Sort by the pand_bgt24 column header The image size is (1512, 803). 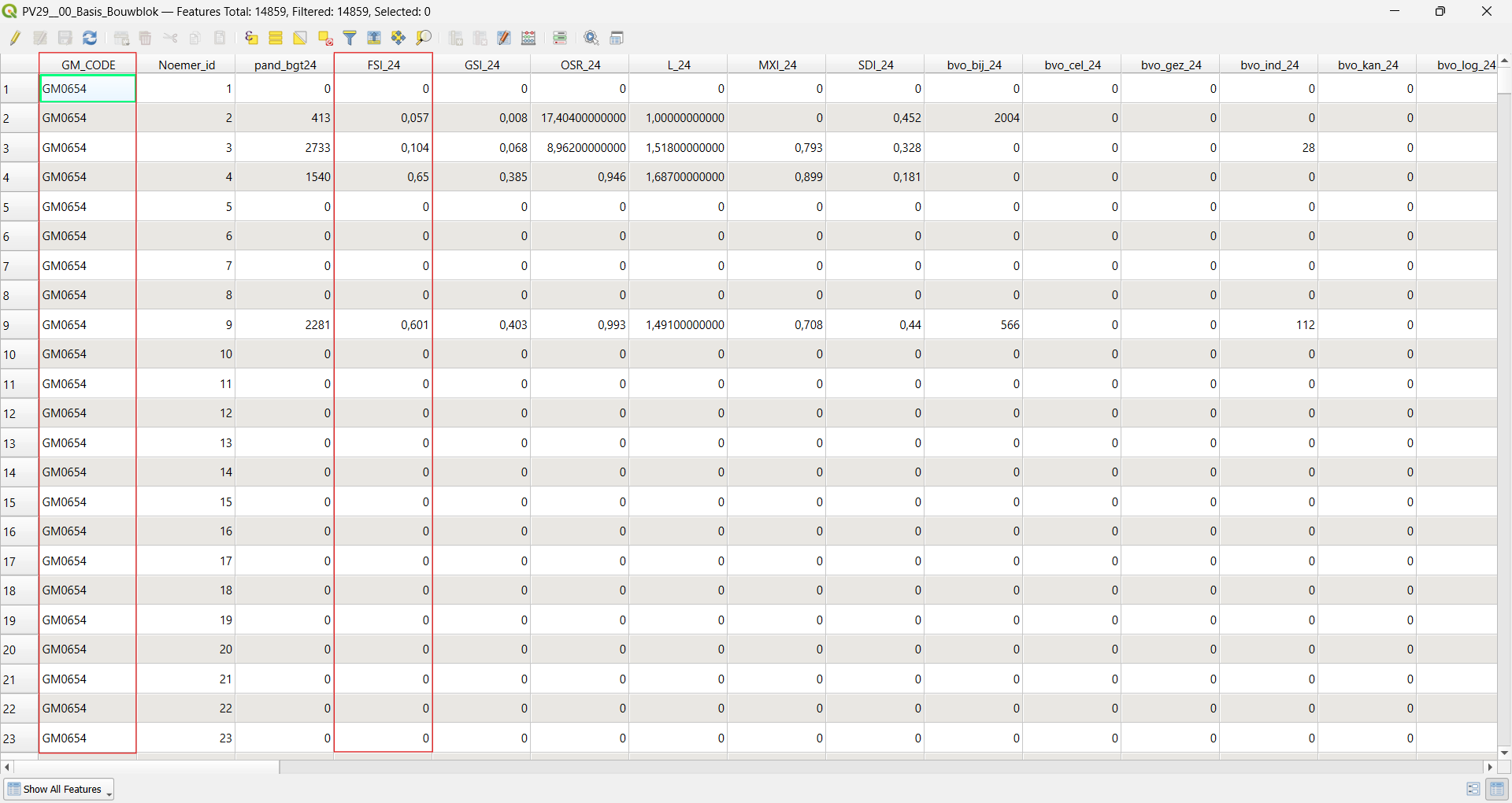click(x=285, y=65)
